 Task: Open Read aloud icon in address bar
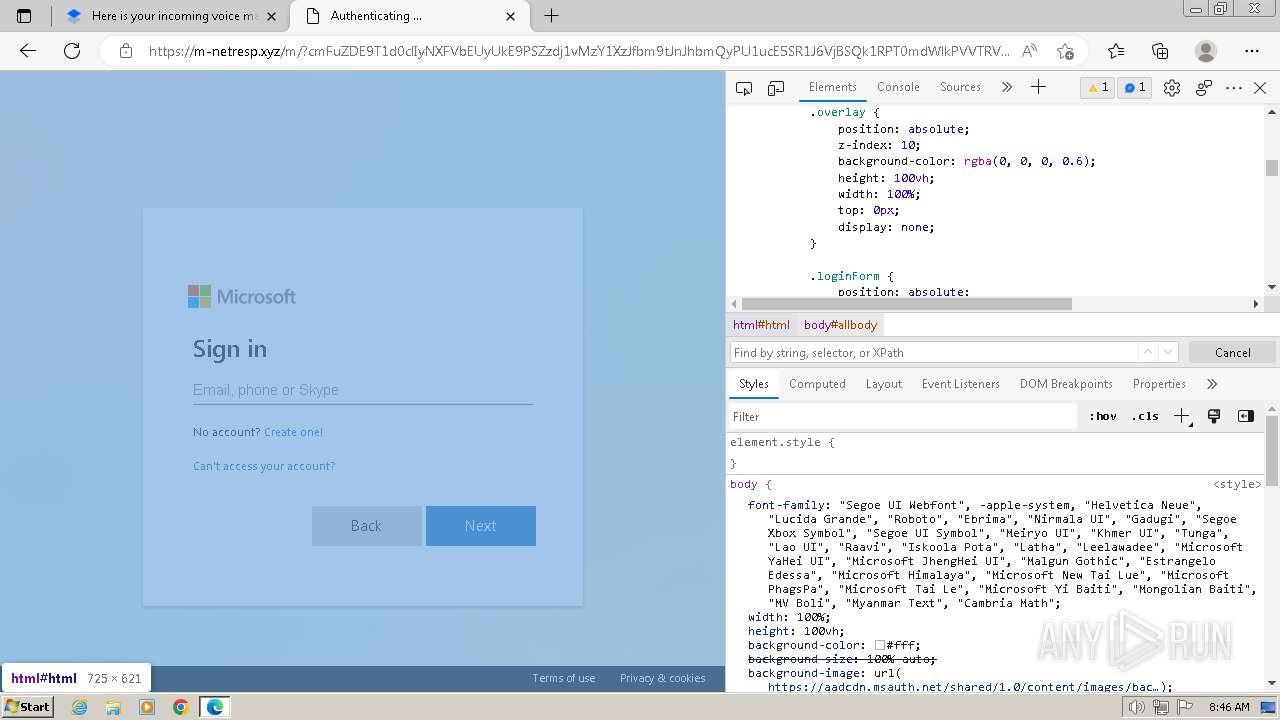1029,51
